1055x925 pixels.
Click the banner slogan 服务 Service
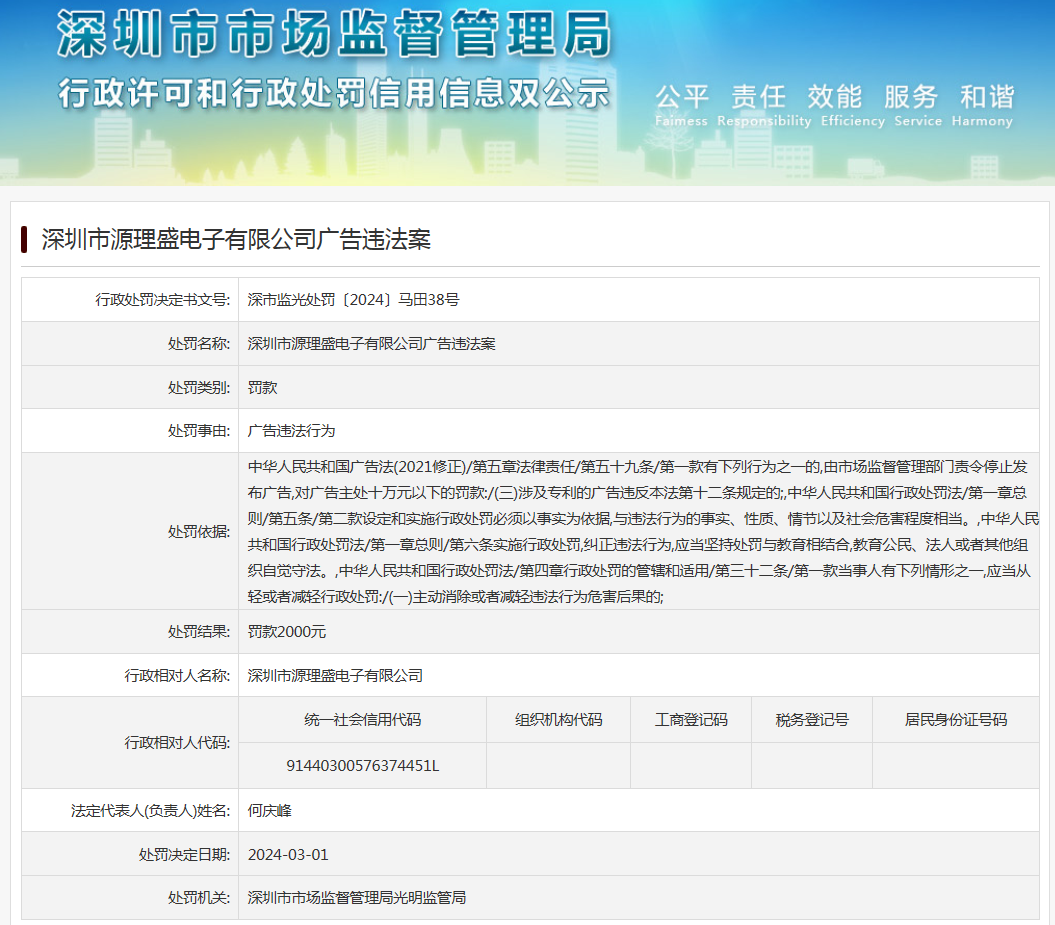coord(918,106)
